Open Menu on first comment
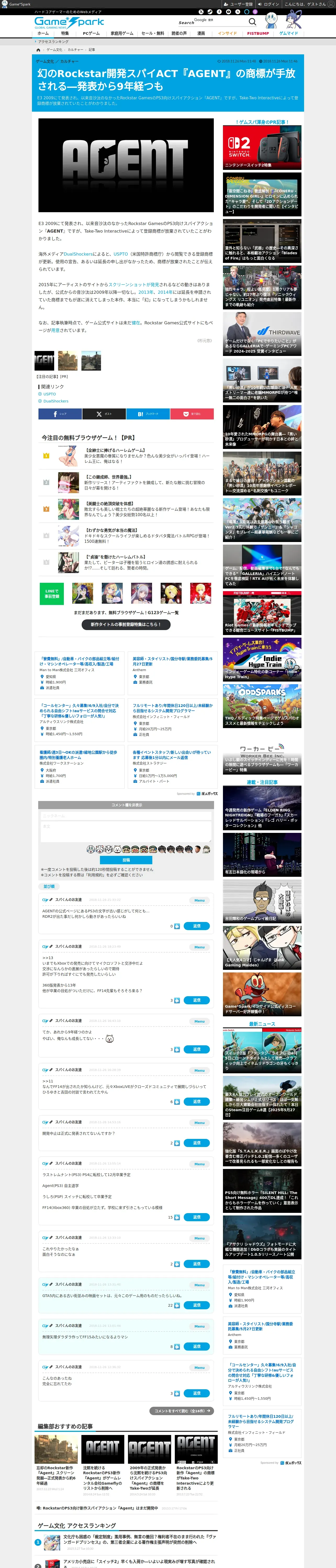 point(199,900)
